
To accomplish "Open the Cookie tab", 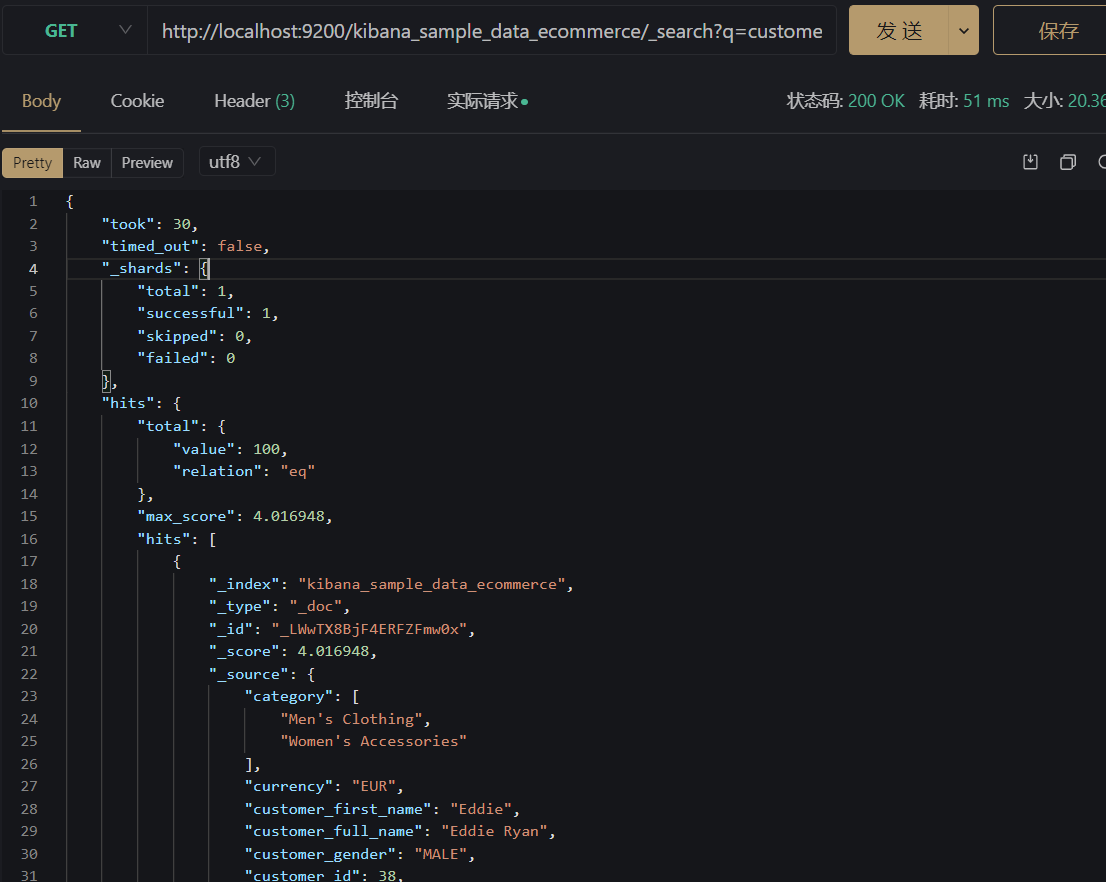I will coord(137,101).
